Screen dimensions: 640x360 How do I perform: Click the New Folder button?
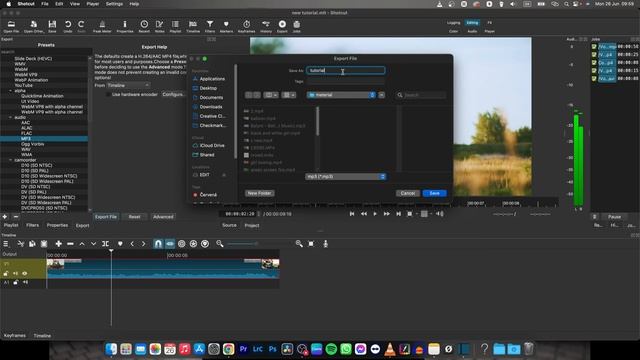[260, 193]
